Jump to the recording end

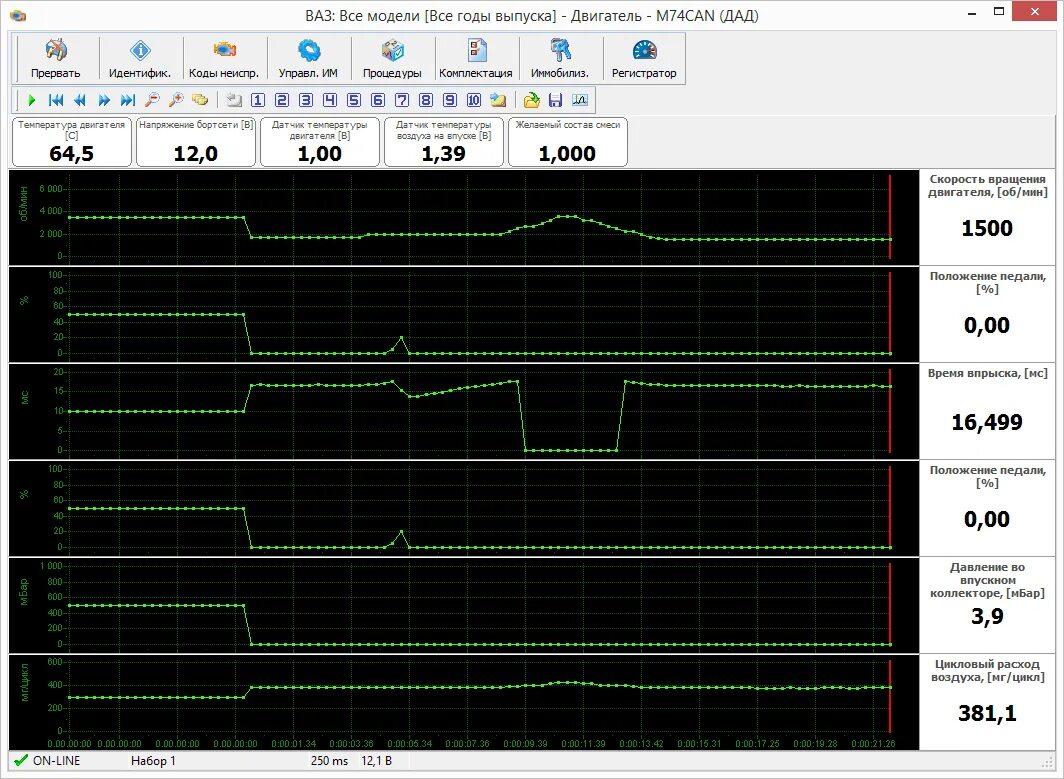click(x=128, y=100)
